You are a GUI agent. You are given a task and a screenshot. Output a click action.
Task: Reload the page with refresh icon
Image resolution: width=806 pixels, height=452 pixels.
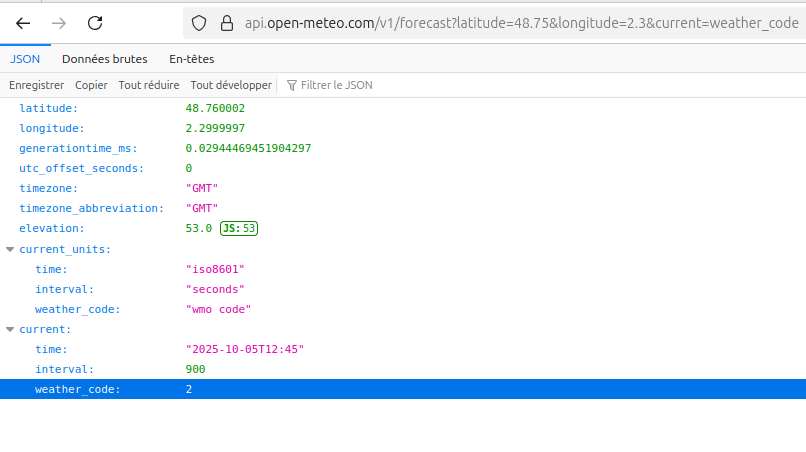click(x=95, y=23)
